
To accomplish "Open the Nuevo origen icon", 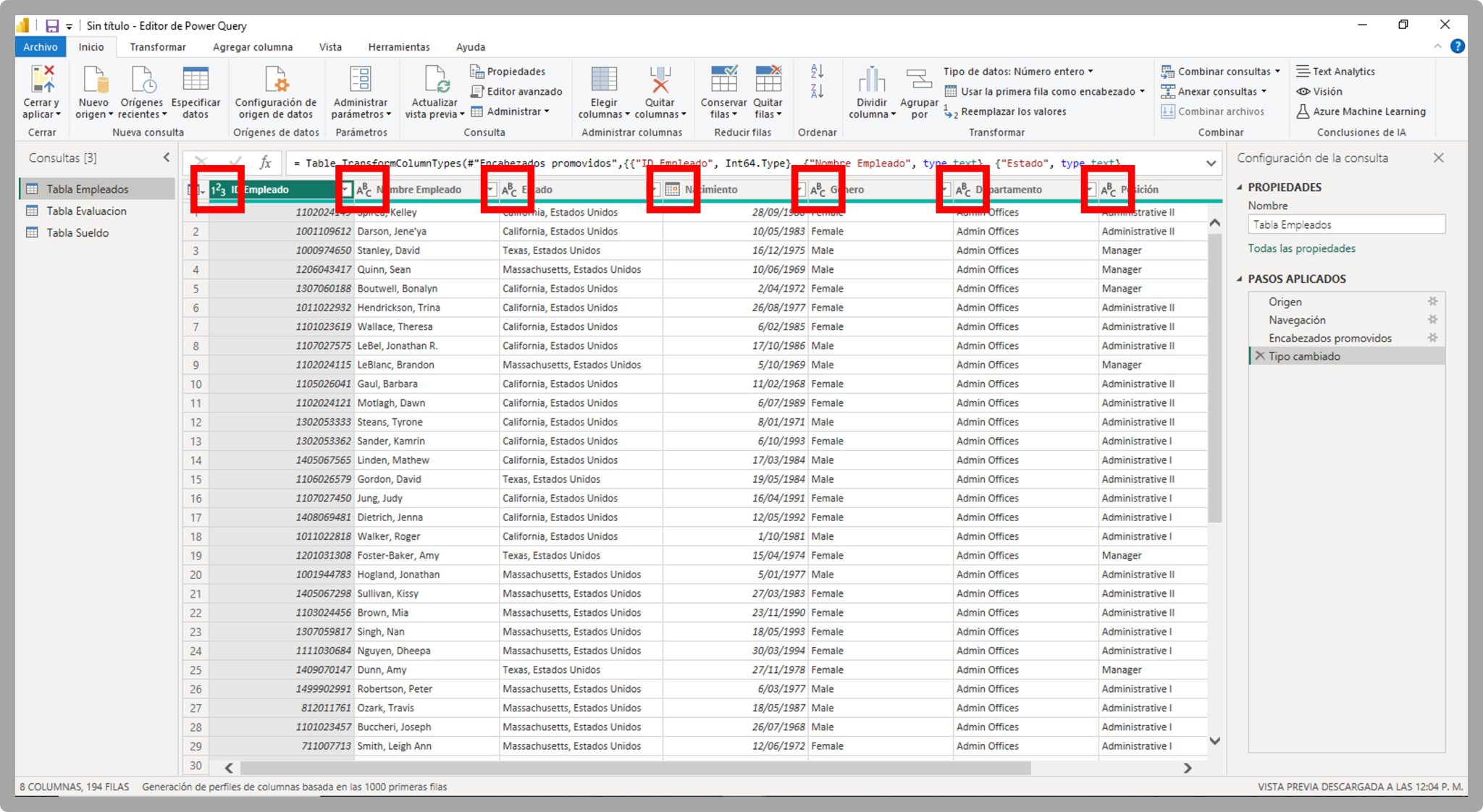I will tap(94, 80).
